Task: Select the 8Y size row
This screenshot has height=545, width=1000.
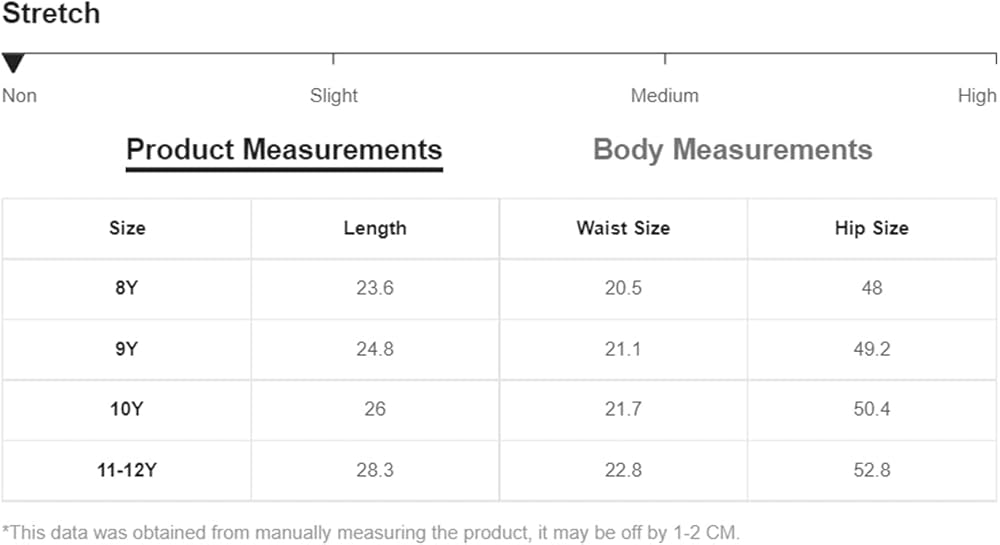Action: tap(127, 288)
